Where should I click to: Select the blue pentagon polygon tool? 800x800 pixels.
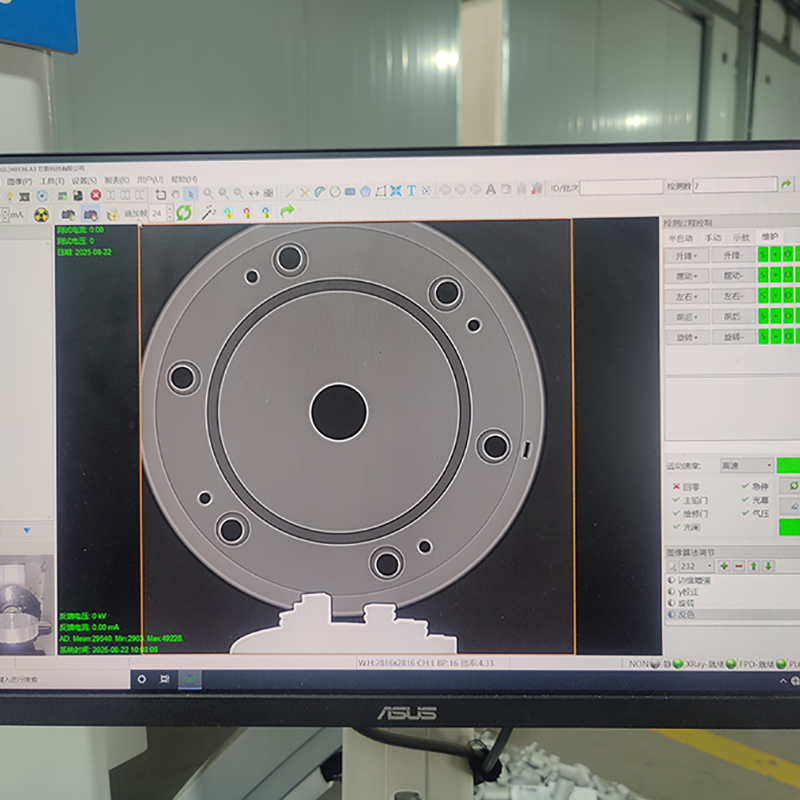tap(365, 191)
